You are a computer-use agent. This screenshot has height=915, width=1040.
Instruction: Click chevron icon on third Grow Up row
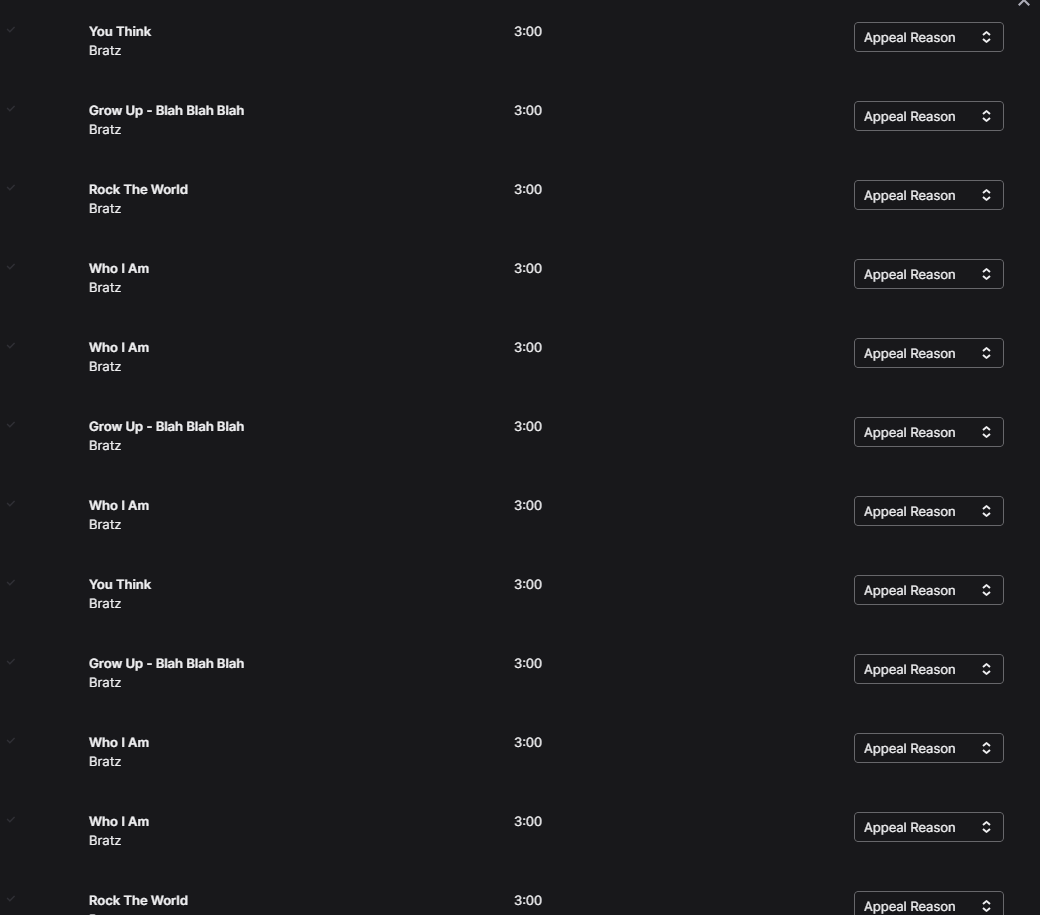(986, 669)
